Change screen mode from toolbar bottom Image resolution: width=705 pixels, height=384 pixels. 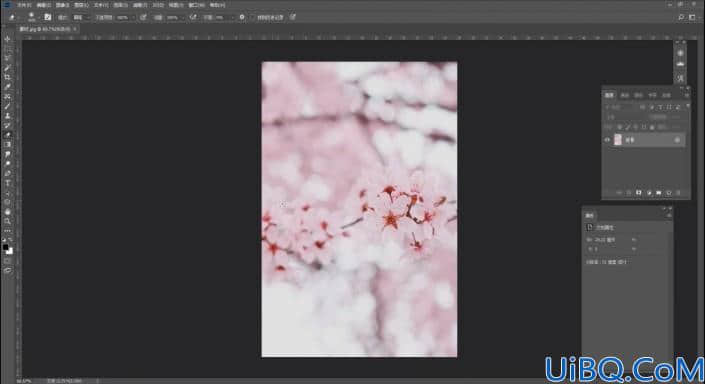tap(7, 270)
